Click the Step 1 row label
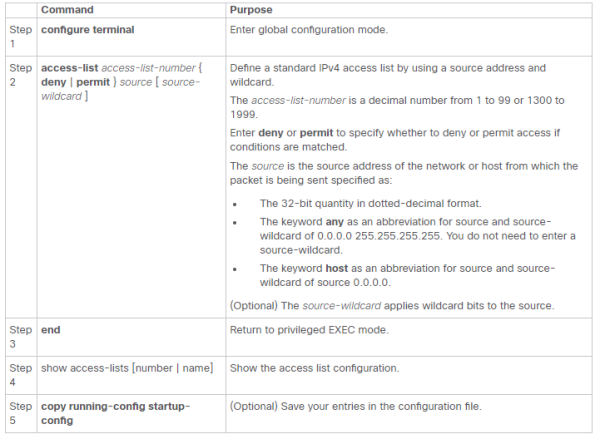600x439 pixels. [21, 37]
